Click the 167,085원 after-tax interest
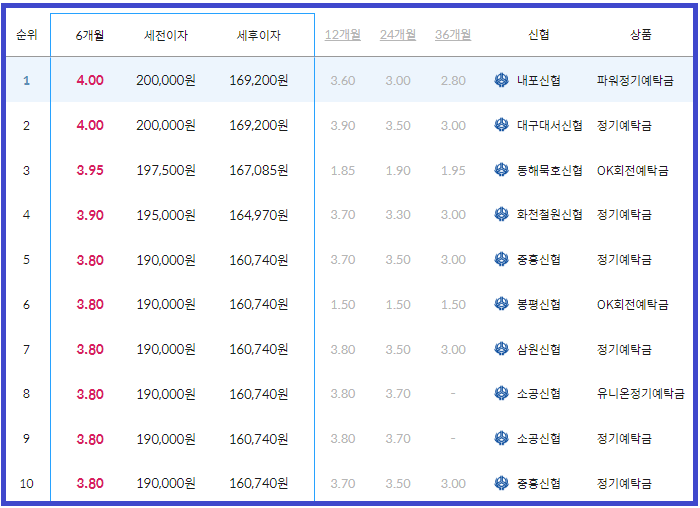The image size is (700, 508). [x=258, y=170]
